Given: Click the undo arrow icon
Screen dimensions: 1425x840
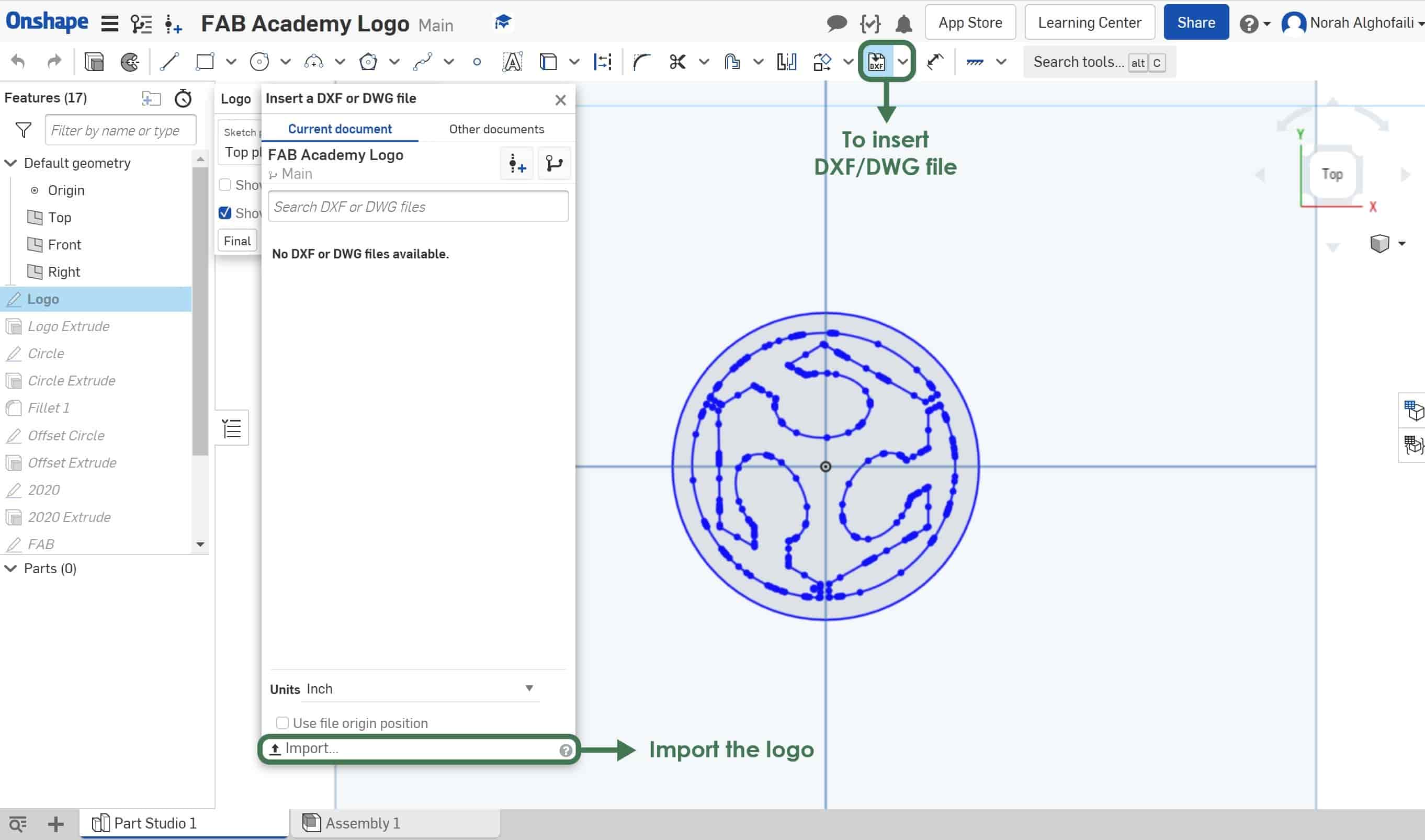Looking at the screenshot, I should (x=18, y=61).
